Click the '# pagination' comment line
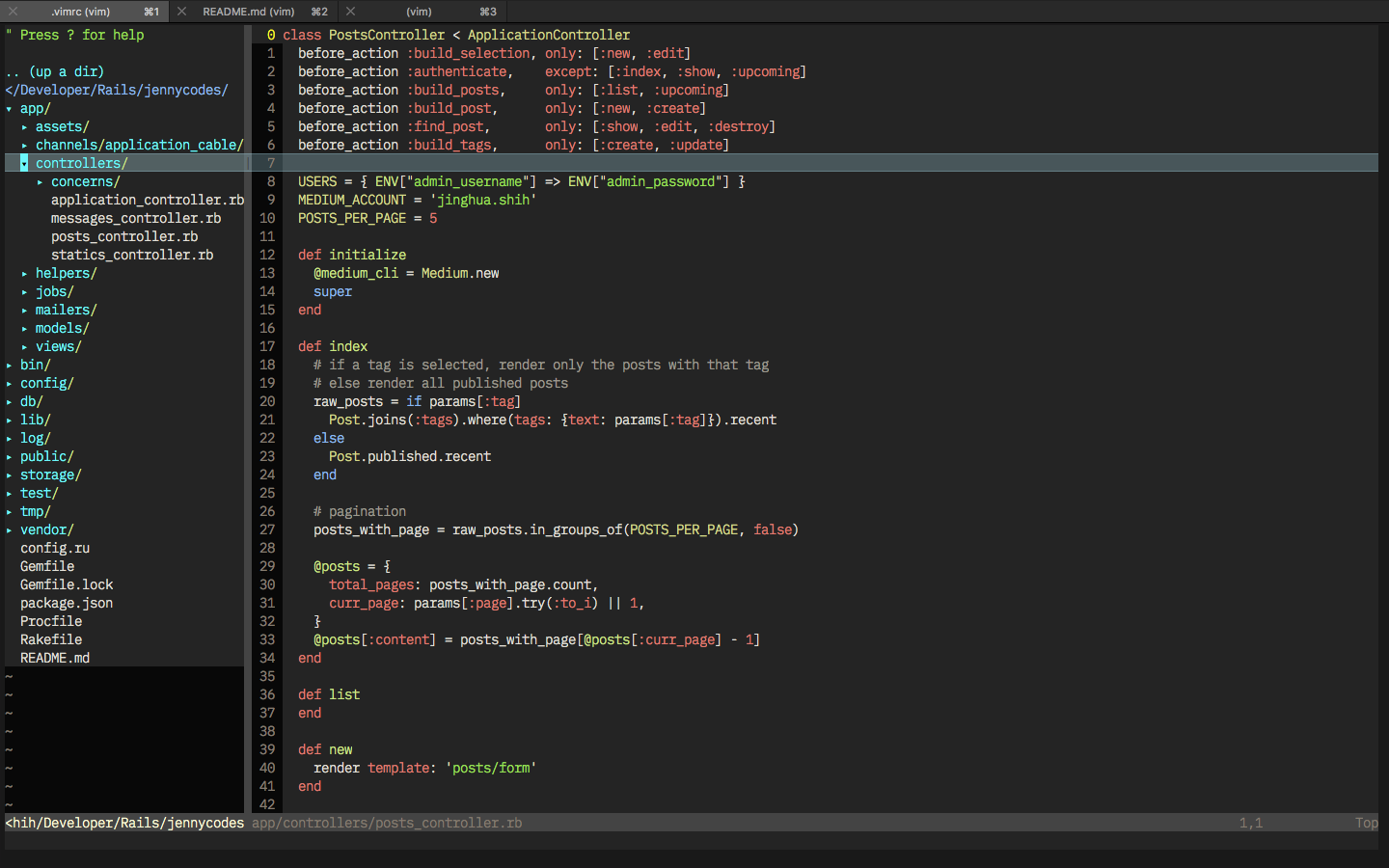This screenshot has width=1389, height=868. [360, 512]
